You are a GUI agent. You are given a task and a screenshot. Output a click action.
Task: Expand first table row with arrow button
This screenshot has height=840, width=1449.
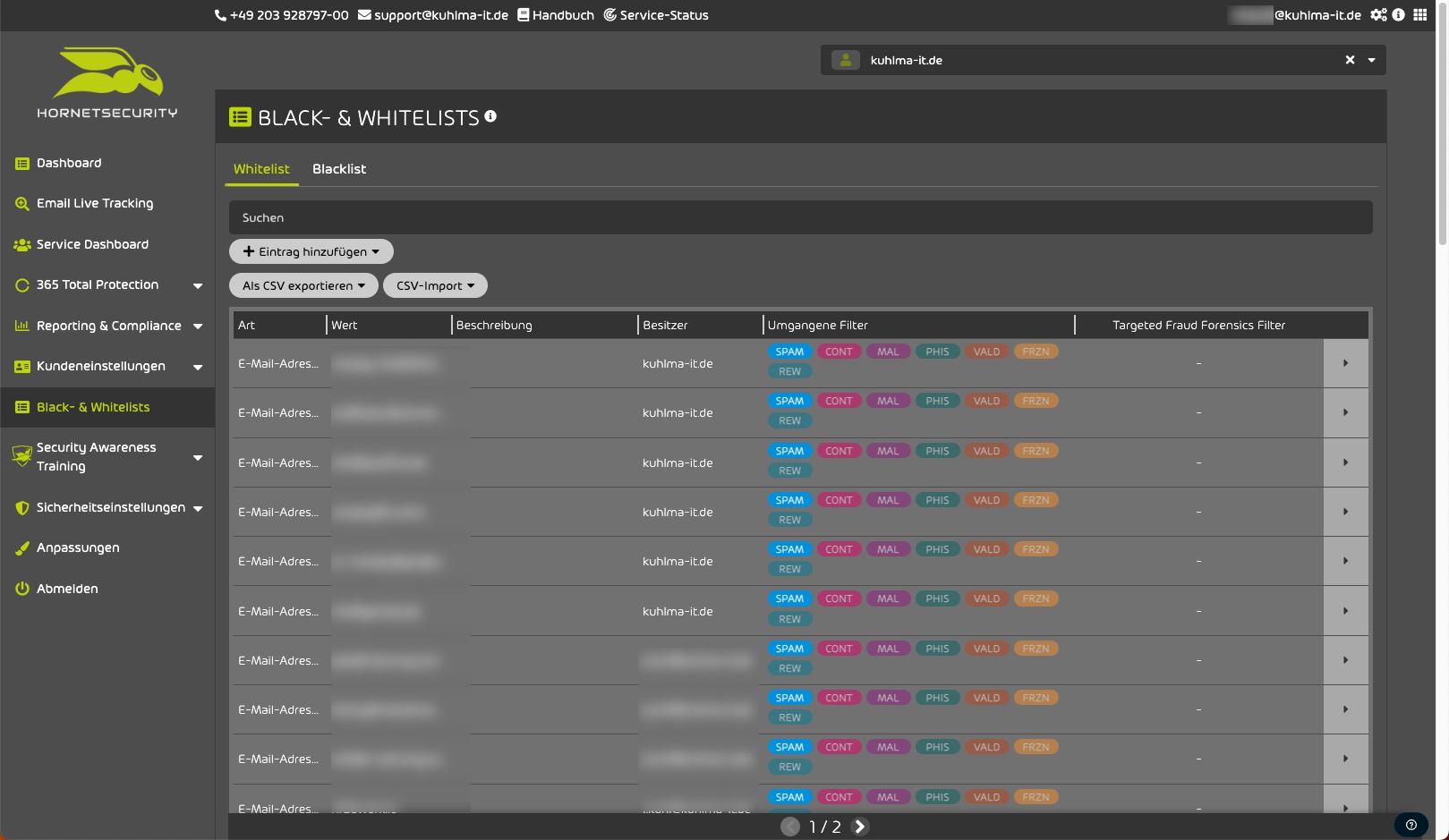(1345, 363)
